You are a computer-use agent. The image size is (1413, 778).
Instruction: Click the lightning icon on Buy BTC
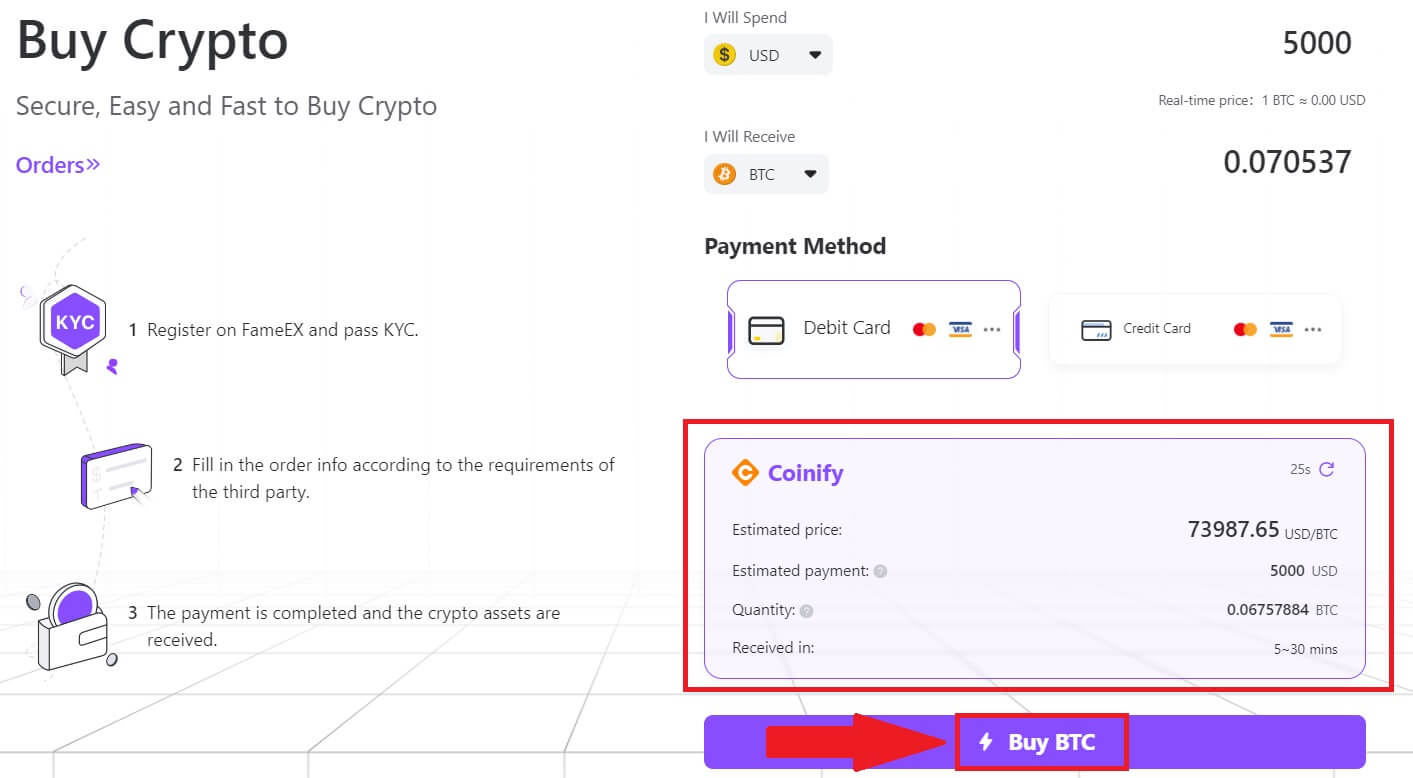tap(988, 742)
